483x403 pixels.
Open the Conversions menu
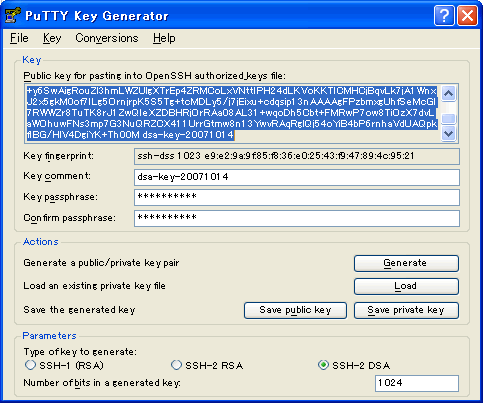(x=107, y=38)
